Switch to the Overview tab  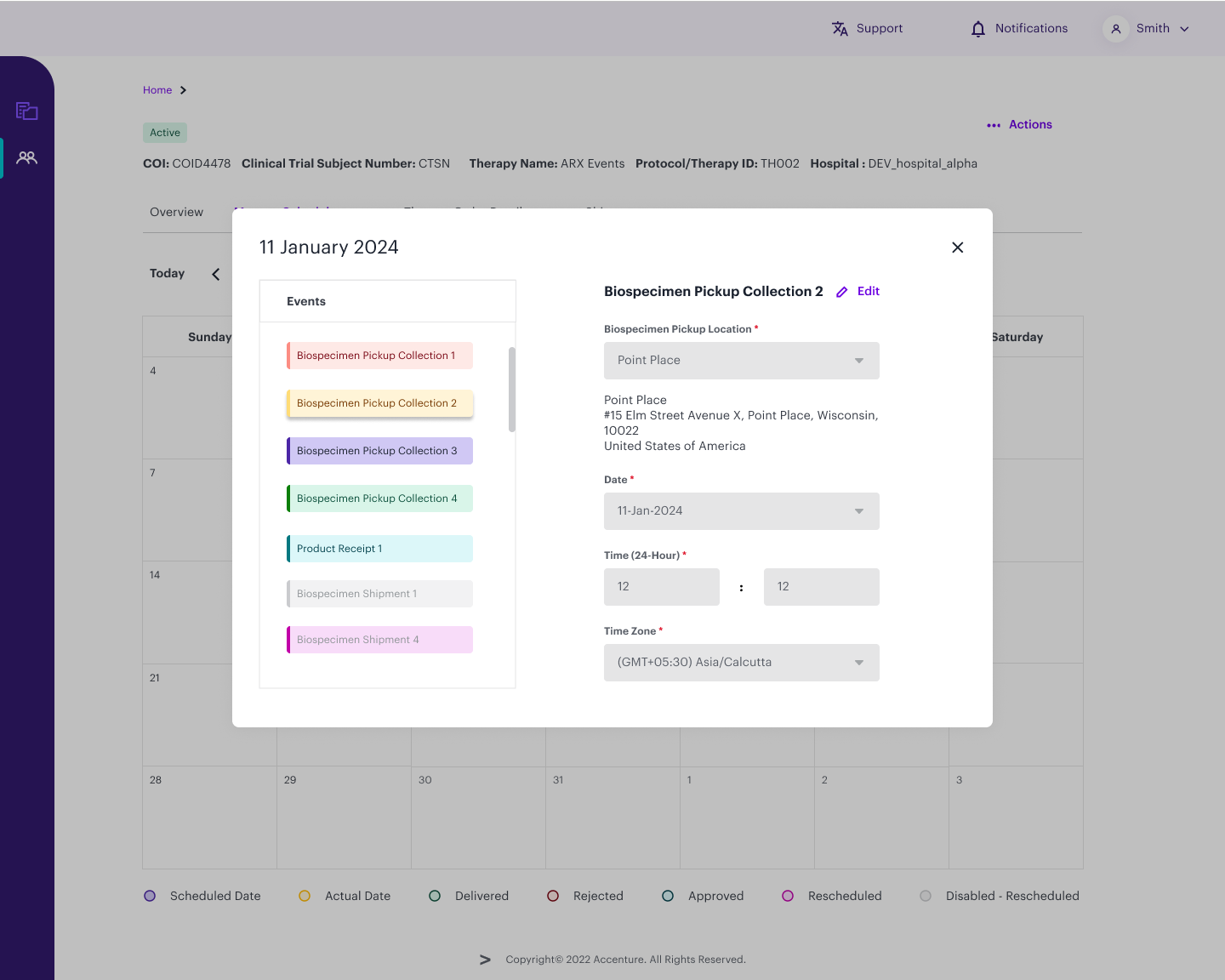click(x=176, y=212)
